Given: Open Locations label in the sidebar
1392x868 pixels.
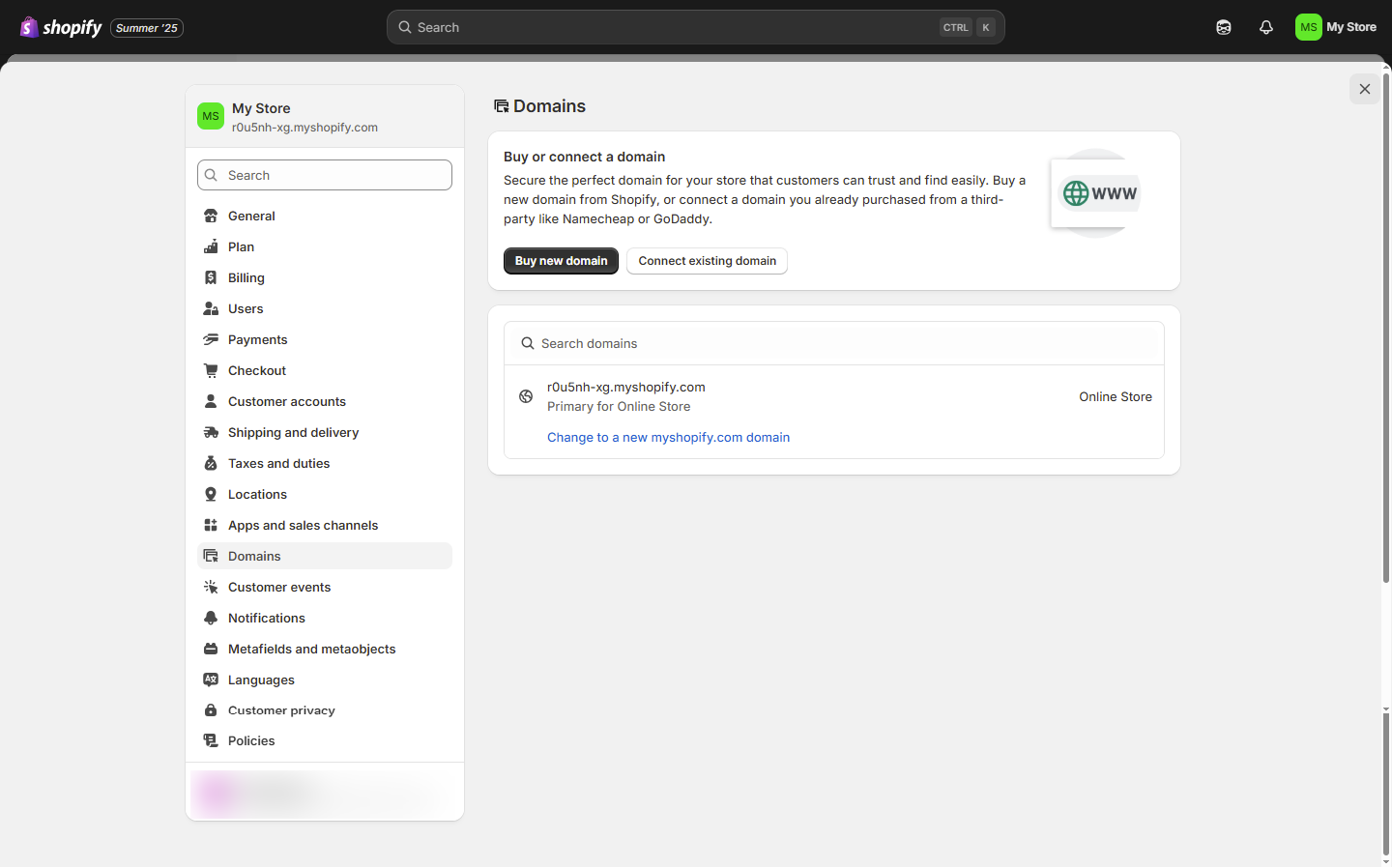Looking at the screenshot, I should (x=257, y=494).
